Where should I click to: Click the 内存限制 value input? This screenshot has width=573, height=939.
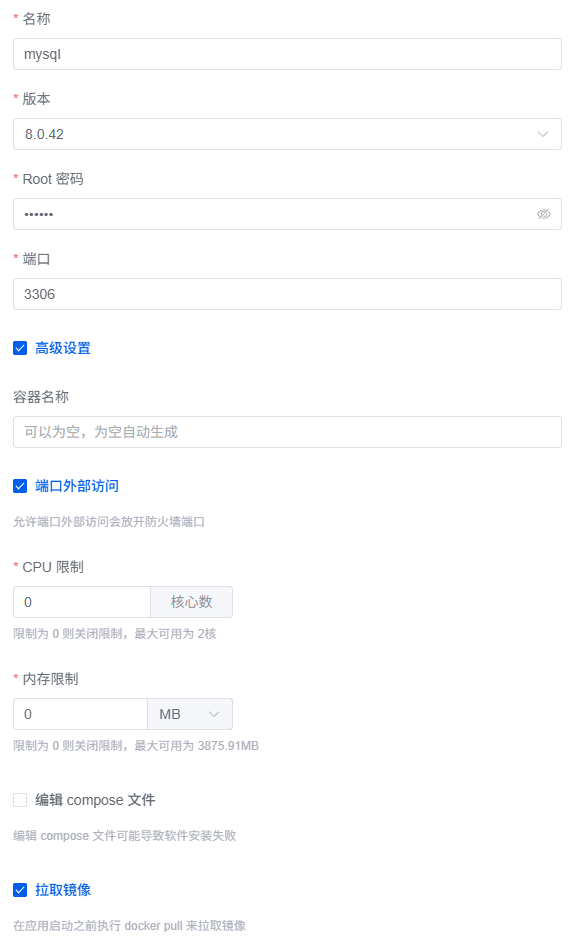click(81, 714)
